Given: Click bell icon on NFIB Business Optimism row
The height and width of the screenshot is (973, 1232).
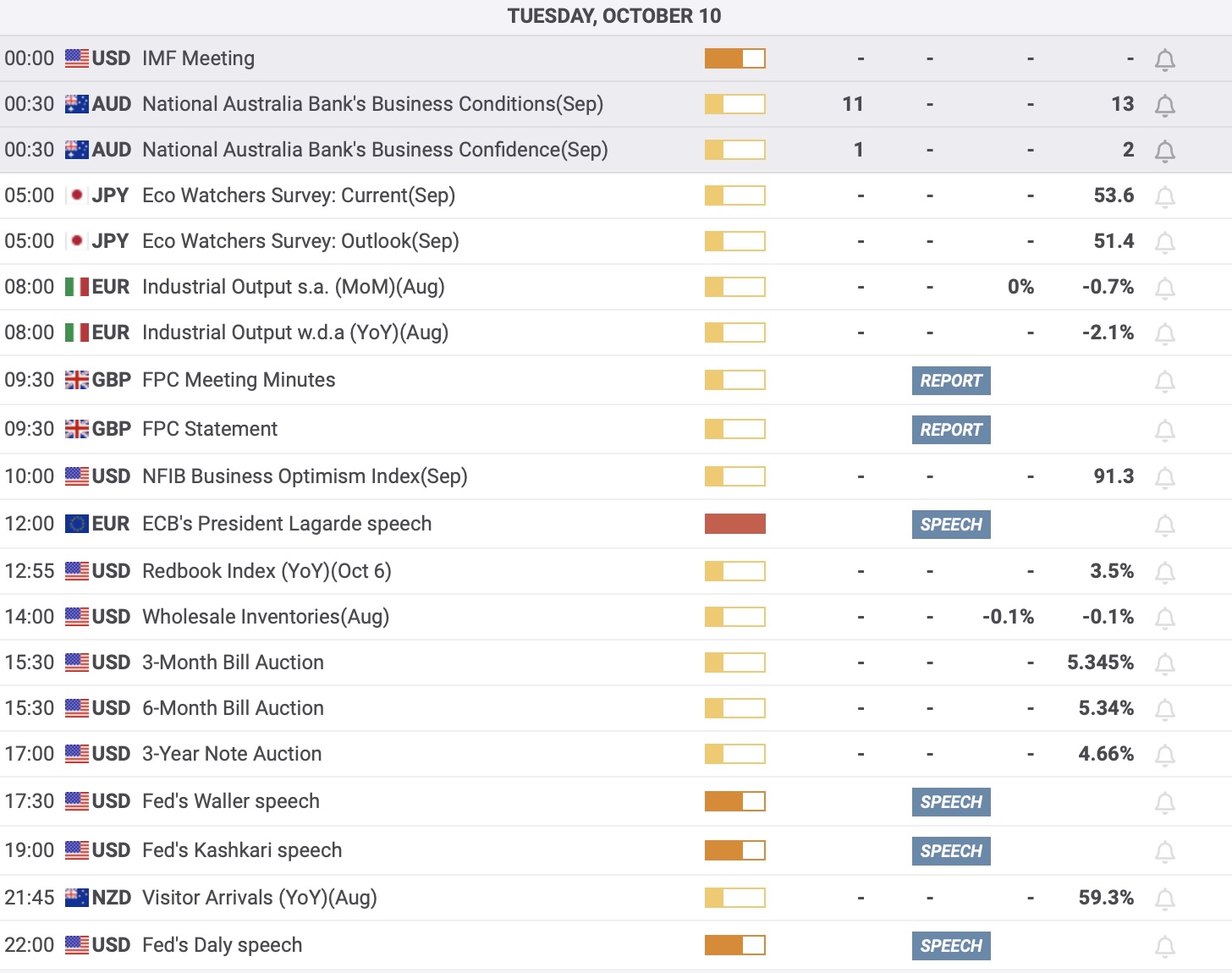Looking at the screenshot, I should click(x=1164, y=477).
